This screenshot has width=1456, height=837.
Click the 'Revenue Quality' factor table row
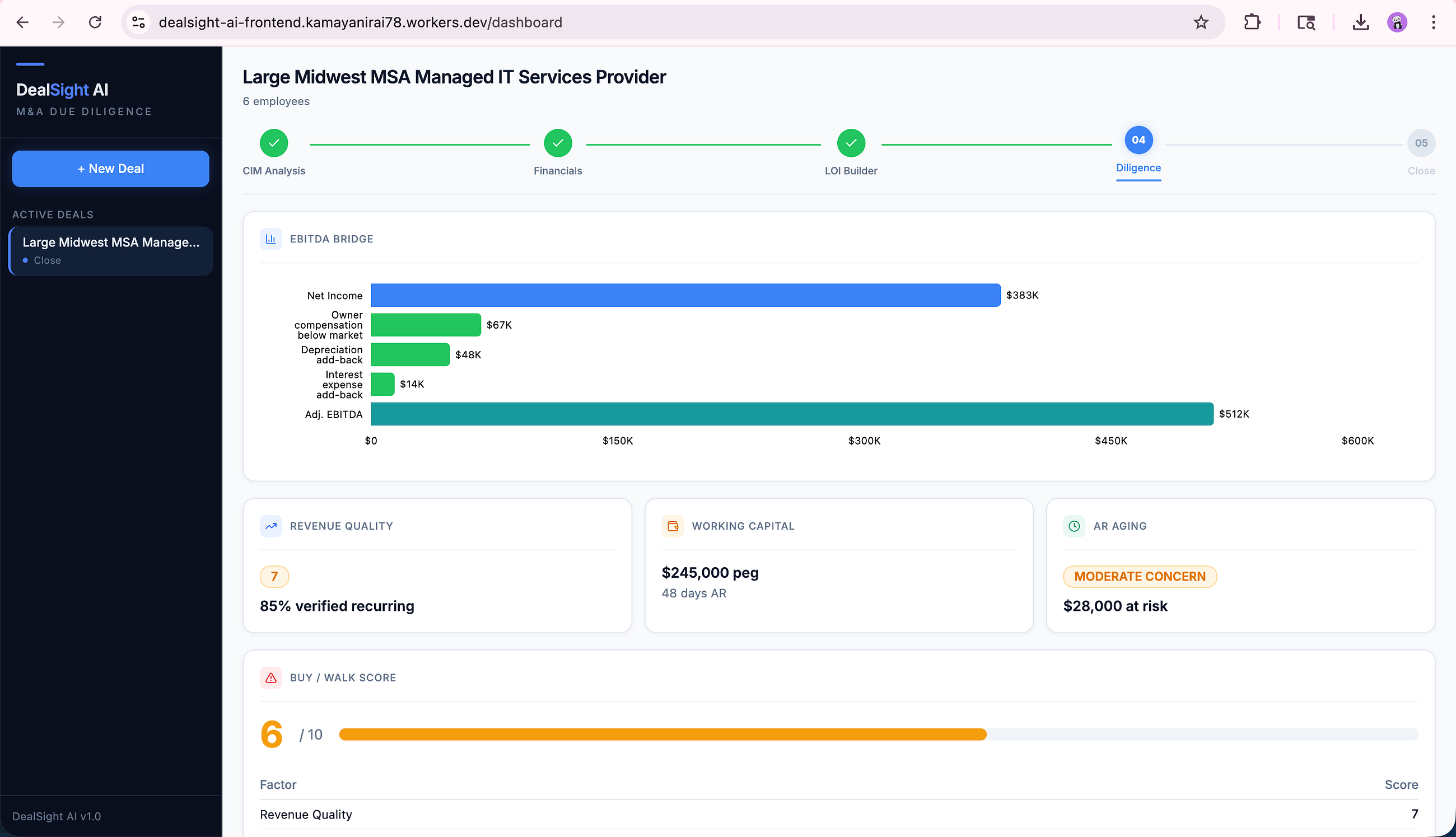coord(839,815)
